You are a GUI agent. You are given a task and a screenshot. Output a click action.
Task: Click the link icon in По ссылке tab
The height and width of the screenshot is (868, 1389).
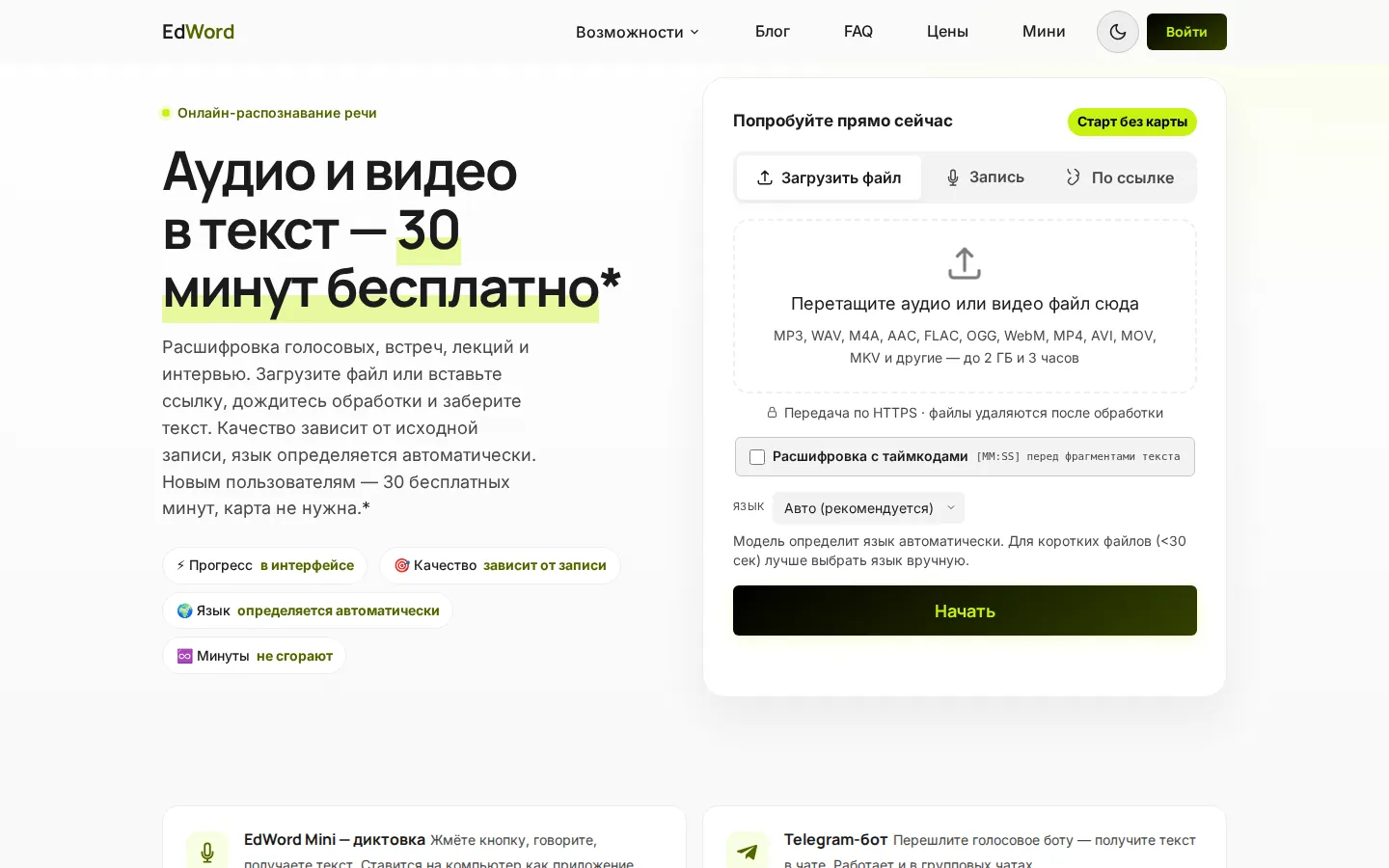pyautogui.click(x=1073, y=177)
